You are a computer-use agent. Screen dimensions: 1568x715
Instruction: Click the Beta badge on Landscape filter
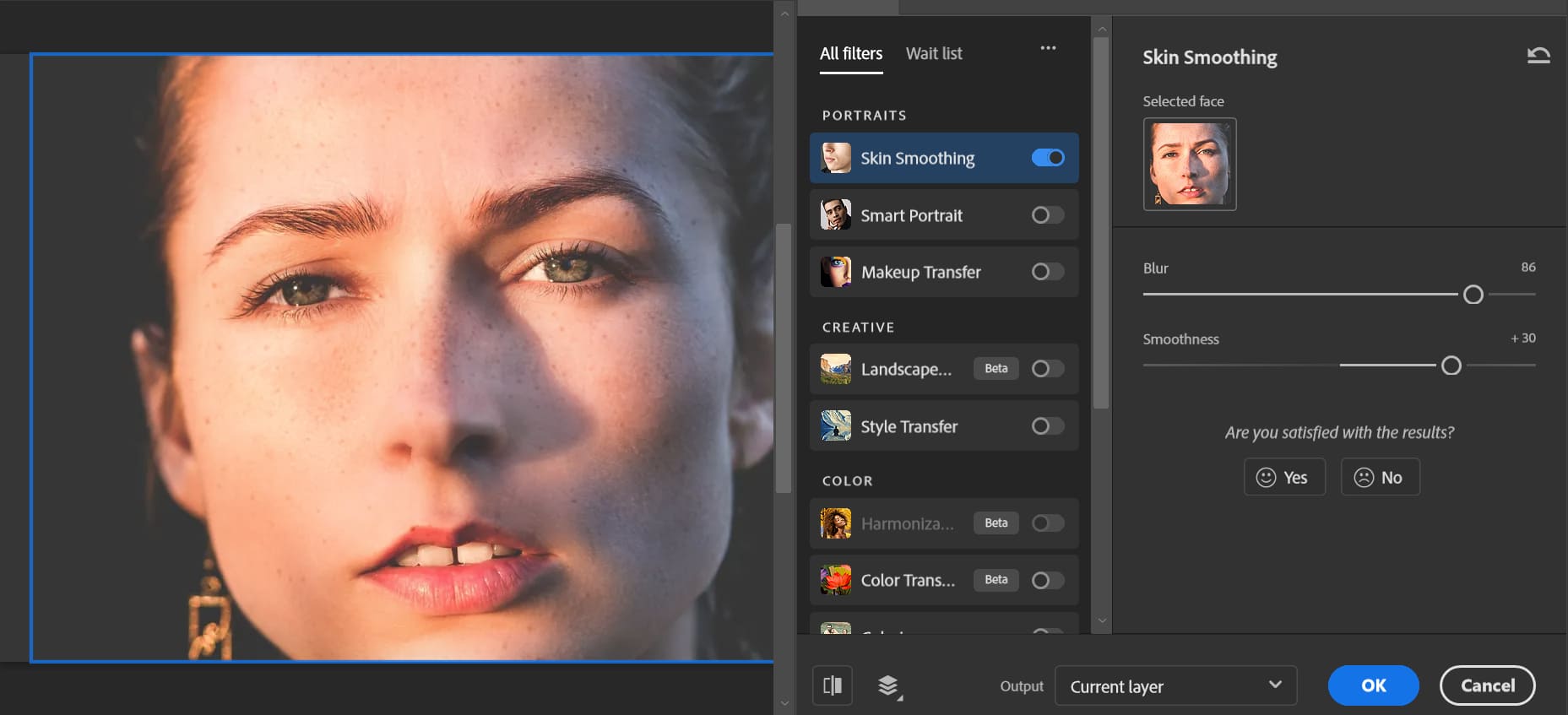click(996, 369)
